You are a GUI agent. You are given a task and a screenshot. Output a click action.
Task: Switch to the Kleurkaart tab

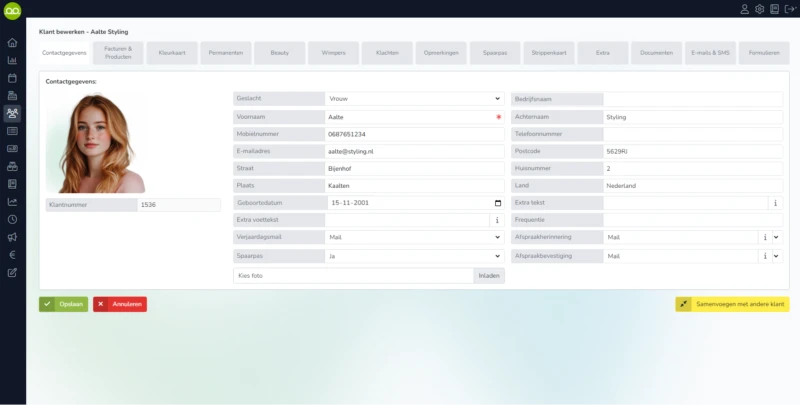coord(171,52)
